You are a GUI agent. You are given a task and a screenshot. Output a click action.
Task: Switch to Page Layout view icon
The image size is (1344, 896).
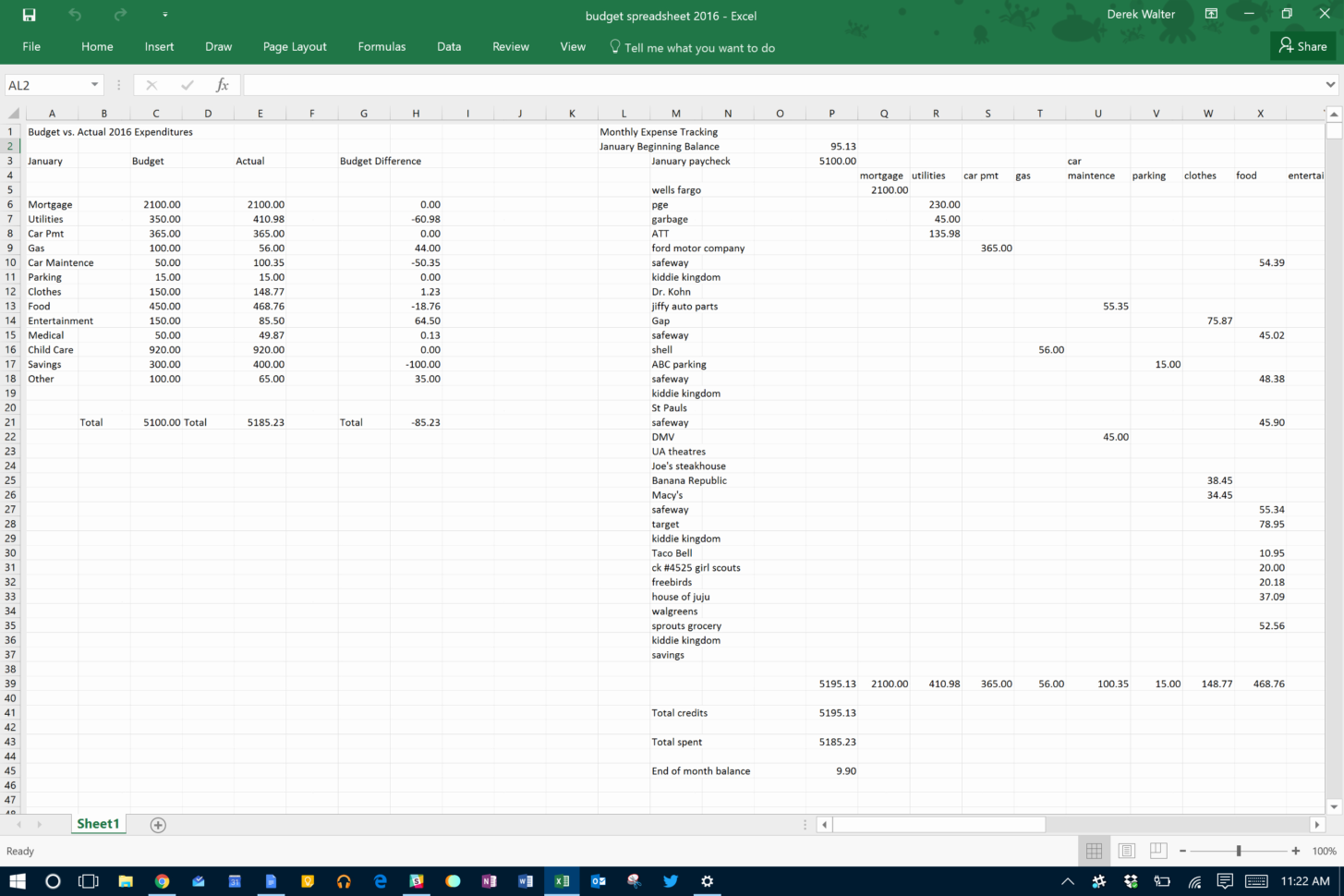pyautogui.click(x=1126, y=851)
